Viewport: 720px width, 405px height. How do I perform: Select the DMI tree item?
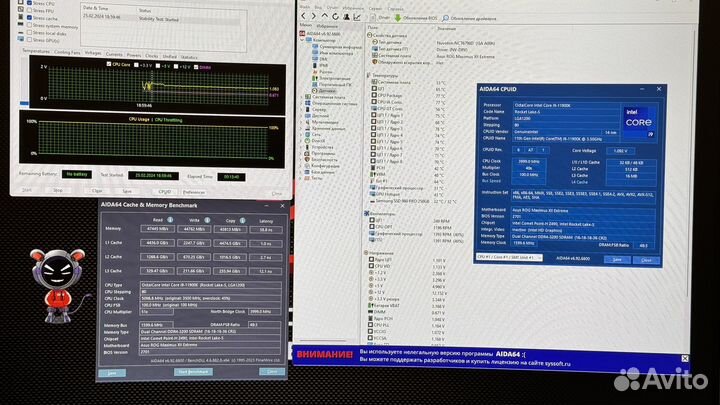pos(320,59)
